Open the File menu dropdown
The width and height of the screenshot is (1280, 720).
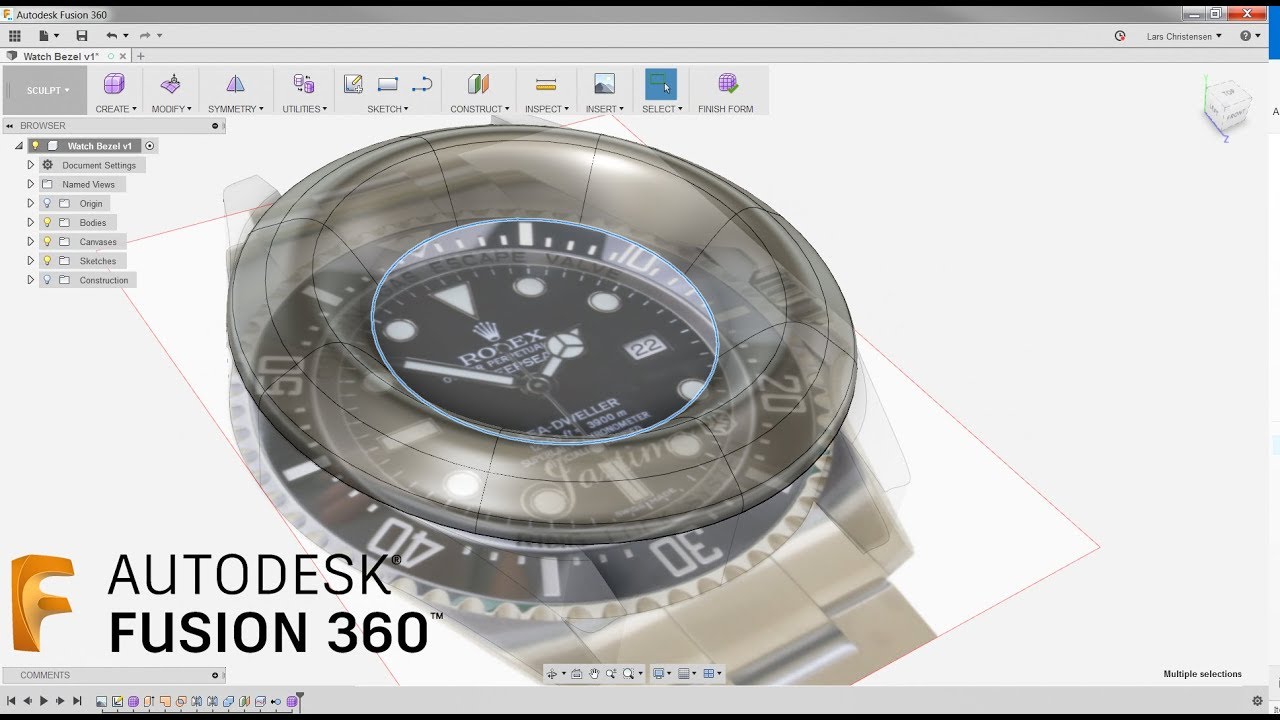click(x=47, y=36)
